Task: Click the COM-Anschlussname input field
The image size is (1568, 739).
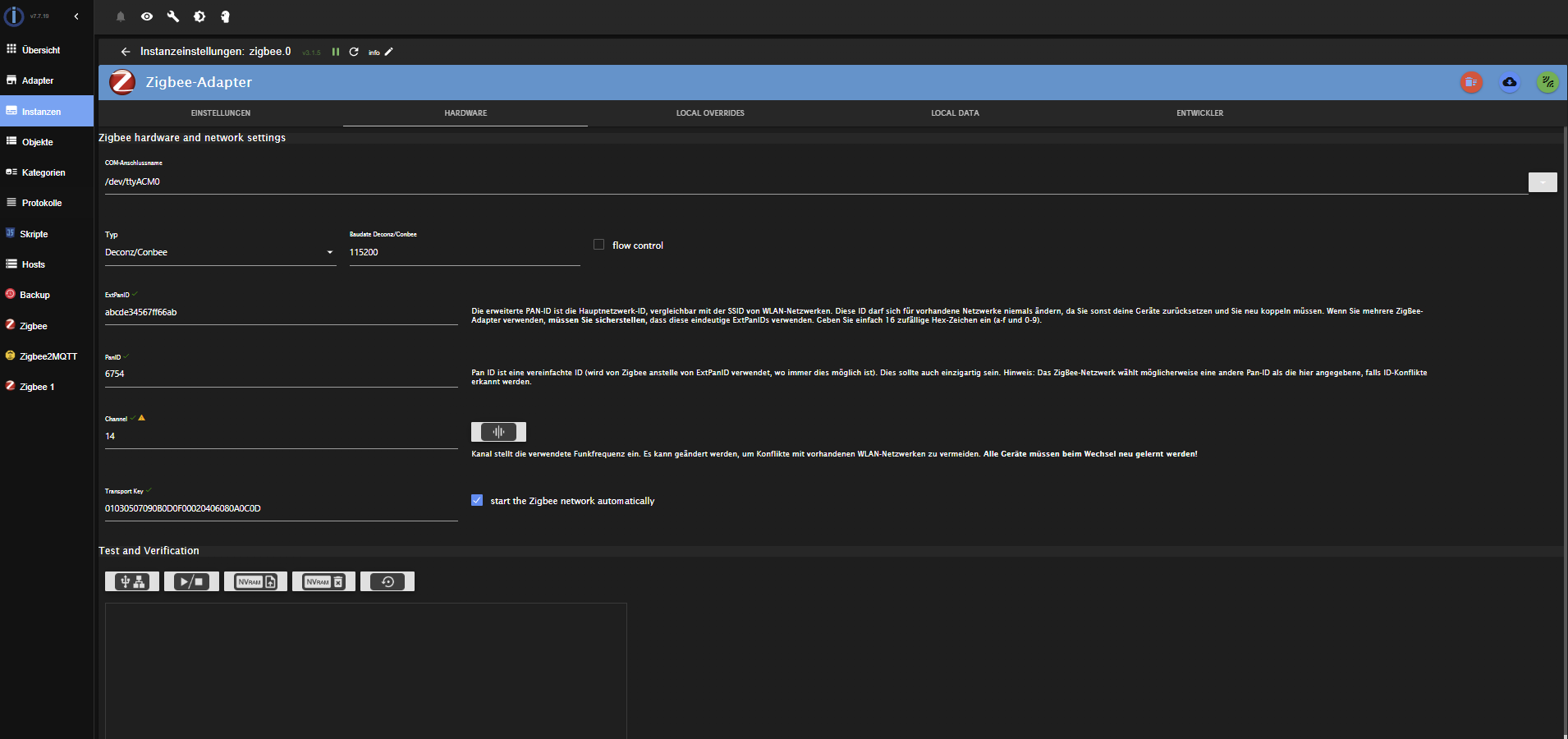Action: pyautogui.click(x=815, y=182)
